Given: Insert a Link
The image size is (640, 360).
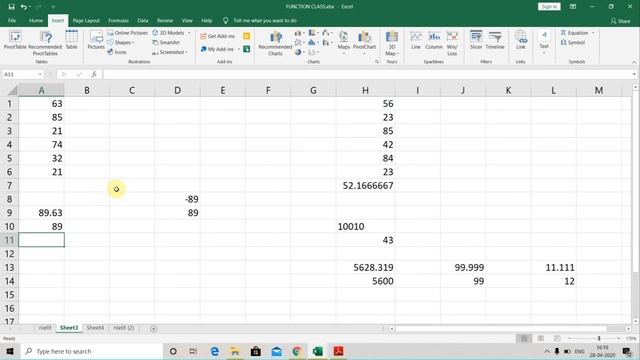Looking at the screenshot, I should 520,40.
